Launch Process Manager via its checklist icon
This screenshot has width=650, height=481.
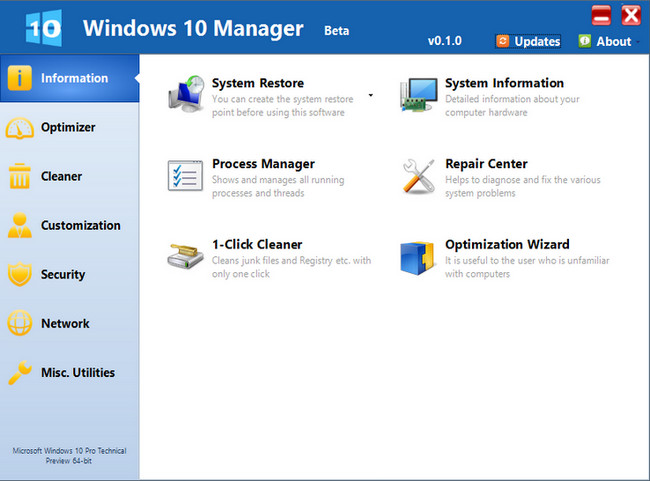coord(185,175)
